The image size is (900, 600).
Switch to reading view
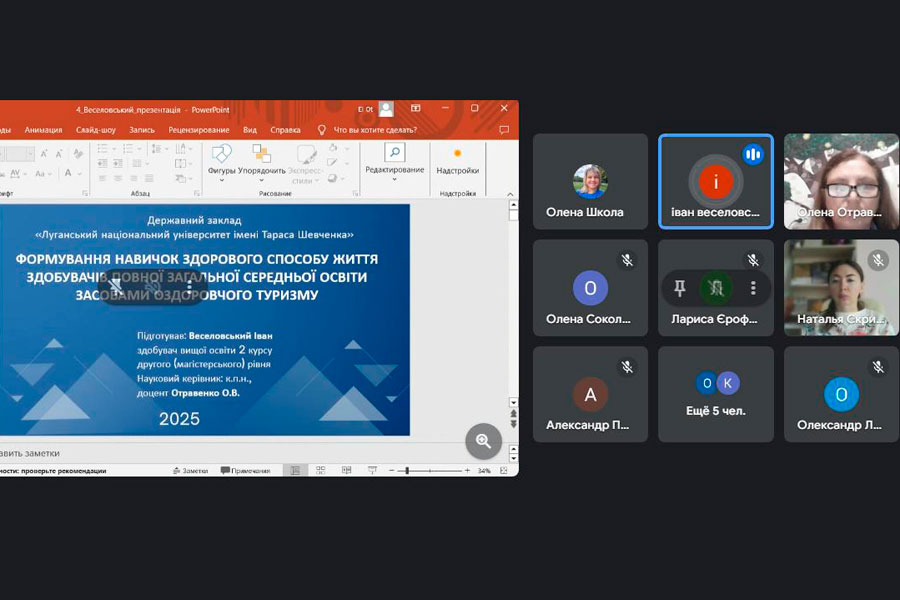(x=346, y=470)
